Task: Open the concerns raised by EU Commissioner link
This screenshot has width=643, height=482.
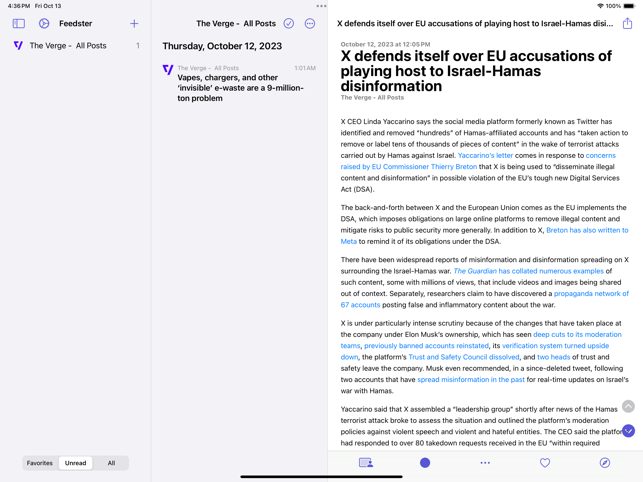Action: (408, 167)
